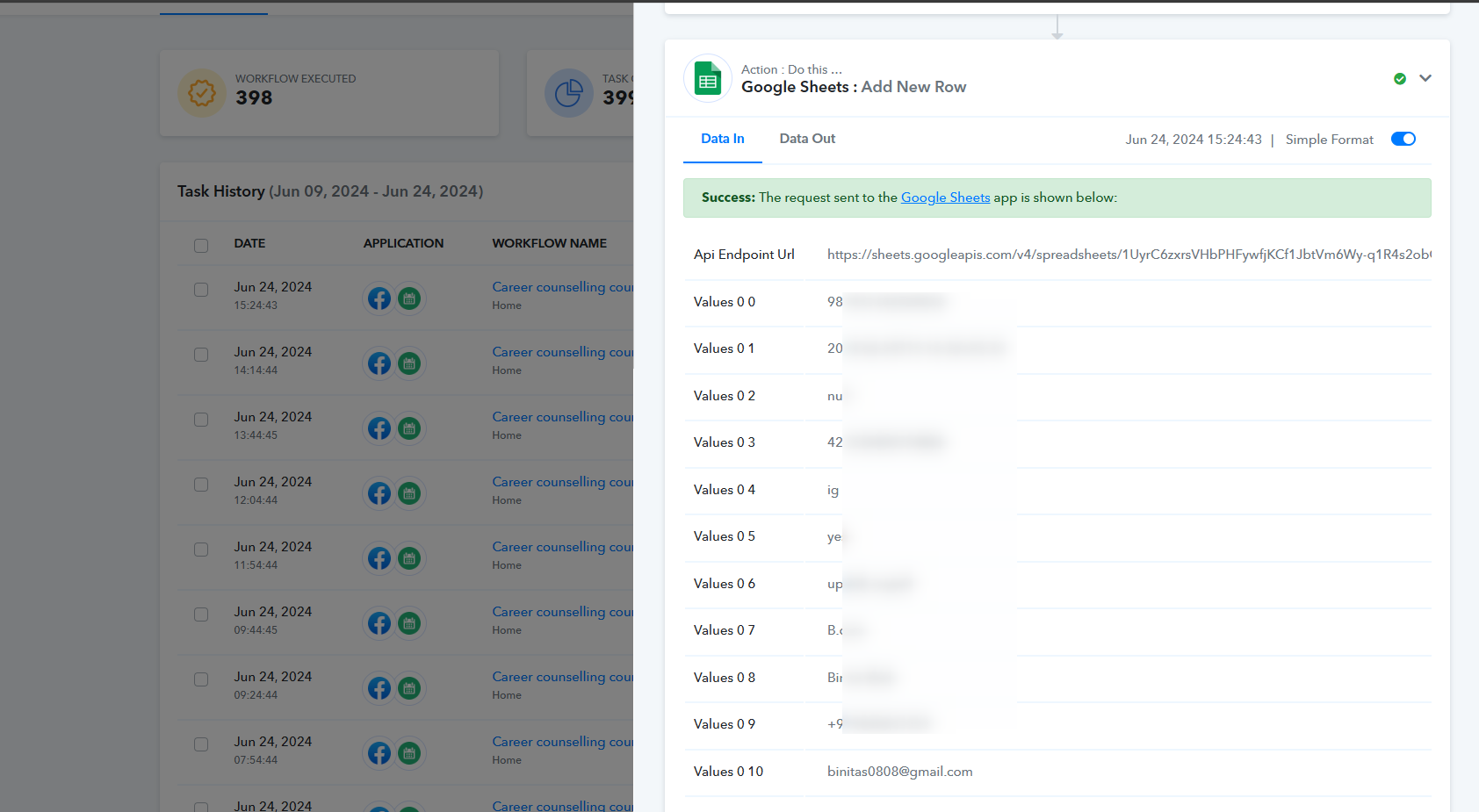This screenshot has height=812, width=1479.
Task: Click the WORKFLOW NAME column header
Action: (550, 243)
